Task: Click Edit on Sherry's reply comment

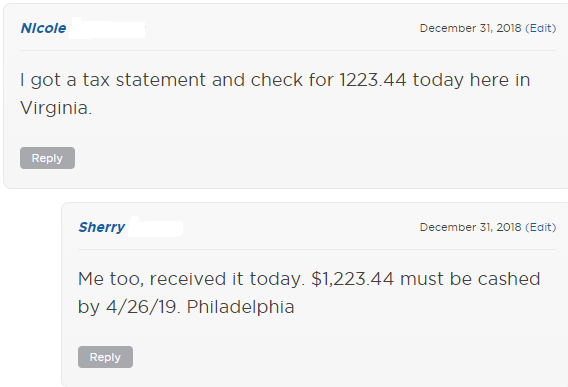Action: pos(540,227)
